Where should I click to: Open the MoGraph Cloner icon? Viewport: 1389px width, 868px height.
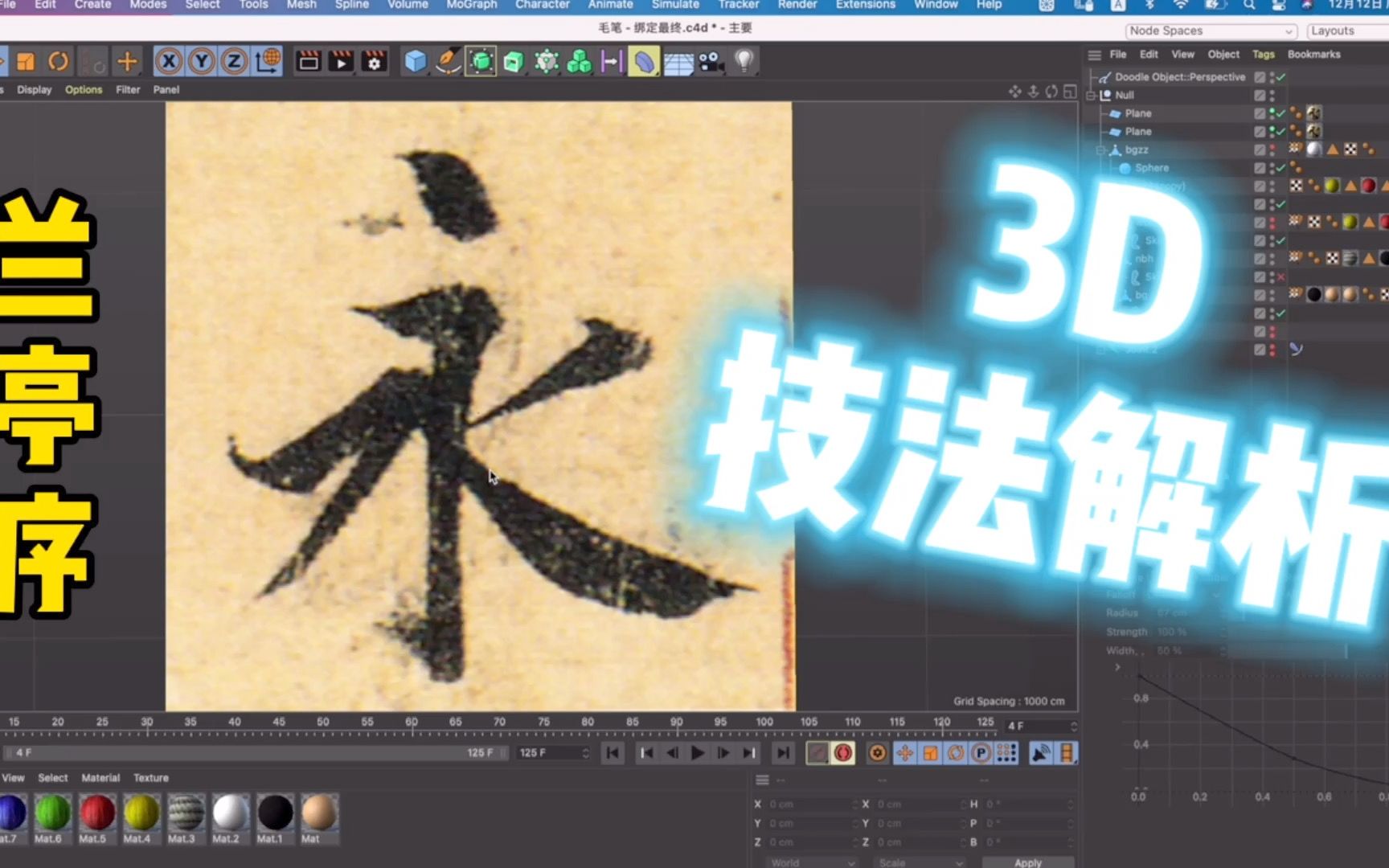547,61
